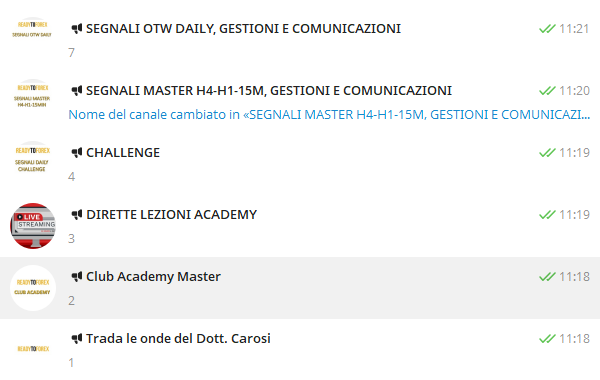Open the Live Streaming avatar thumbnail
The image size is (600, 380).
33,226
